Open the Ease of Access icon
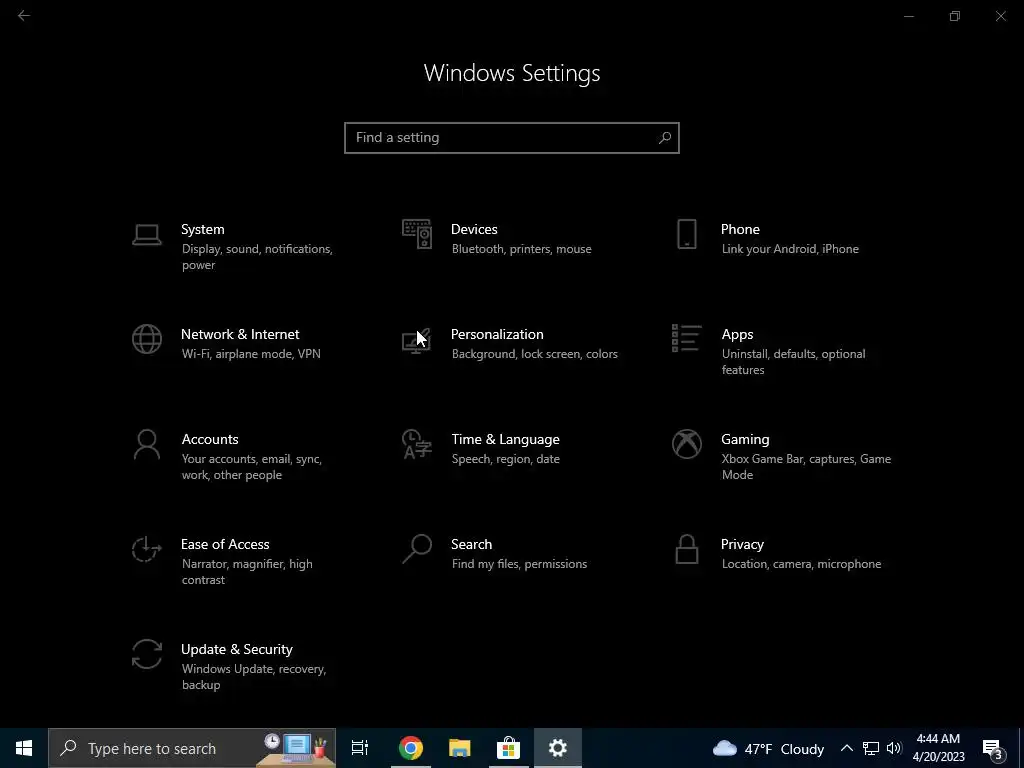 pyautogui.click(x=146, y=549)
